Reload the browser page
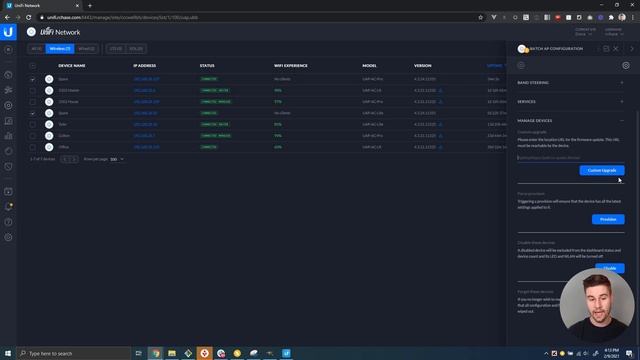The image size is (640, 360). tap(29, 18)
